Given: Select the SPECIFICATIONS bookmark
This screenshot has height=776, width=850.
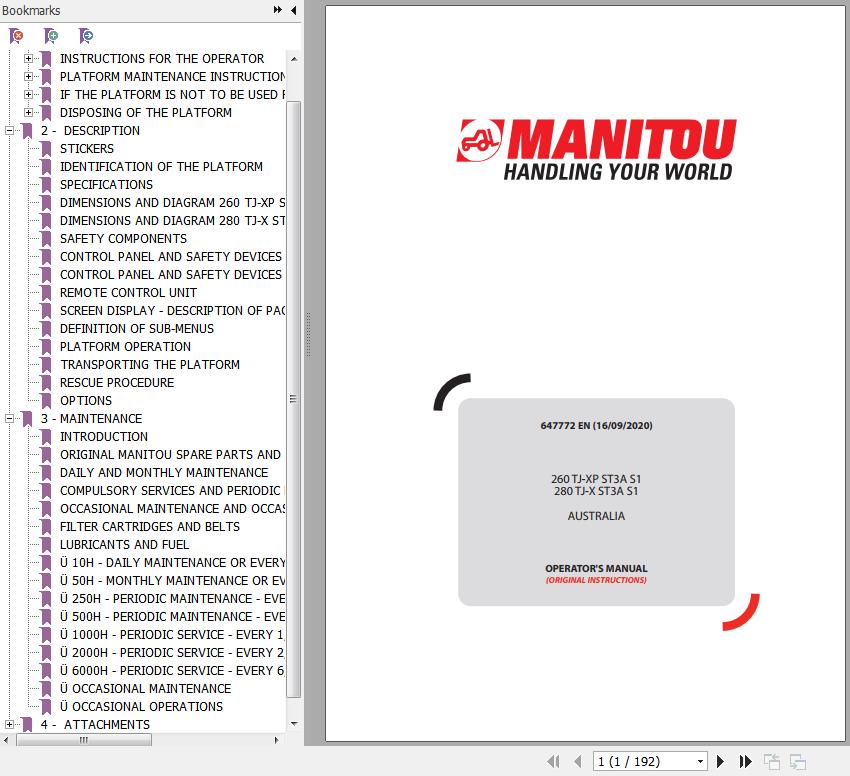Looking at the screenshot, I should click(106, 184).
